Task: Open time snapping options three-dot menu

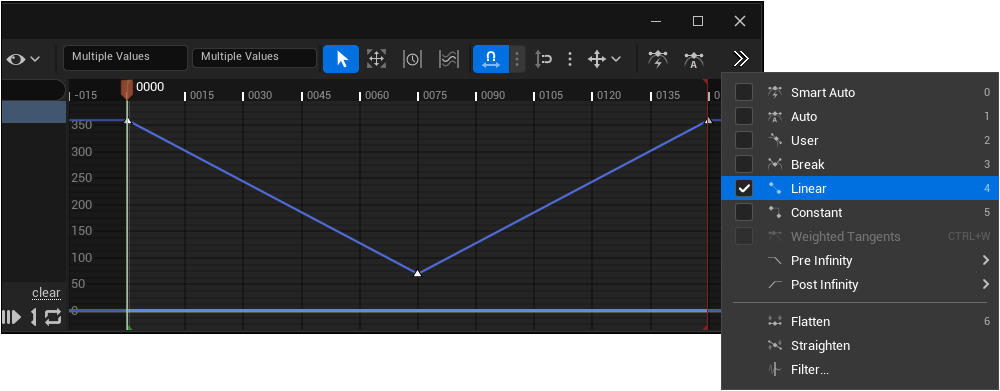Action: click(x=517, y=59)
